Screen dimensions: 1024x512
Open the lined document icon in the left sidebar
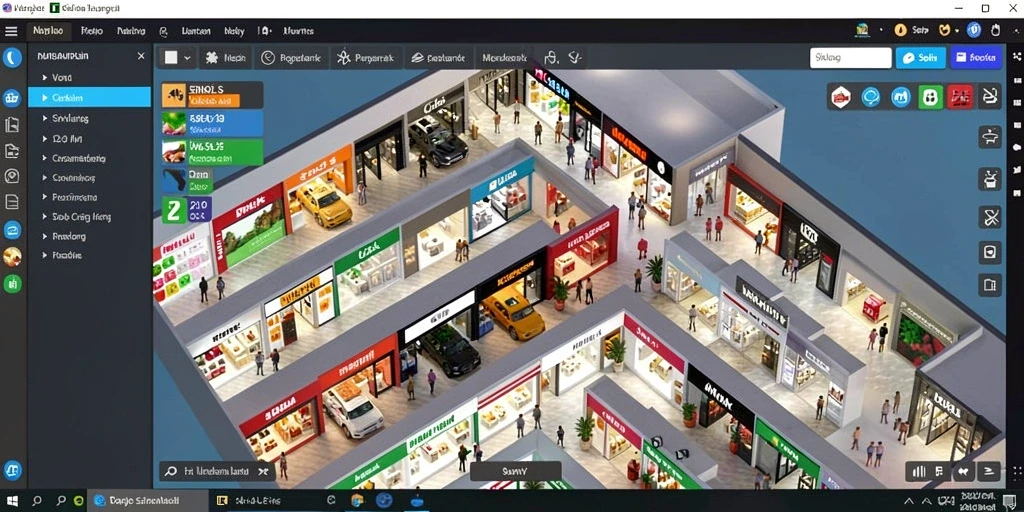pos(12,202)
